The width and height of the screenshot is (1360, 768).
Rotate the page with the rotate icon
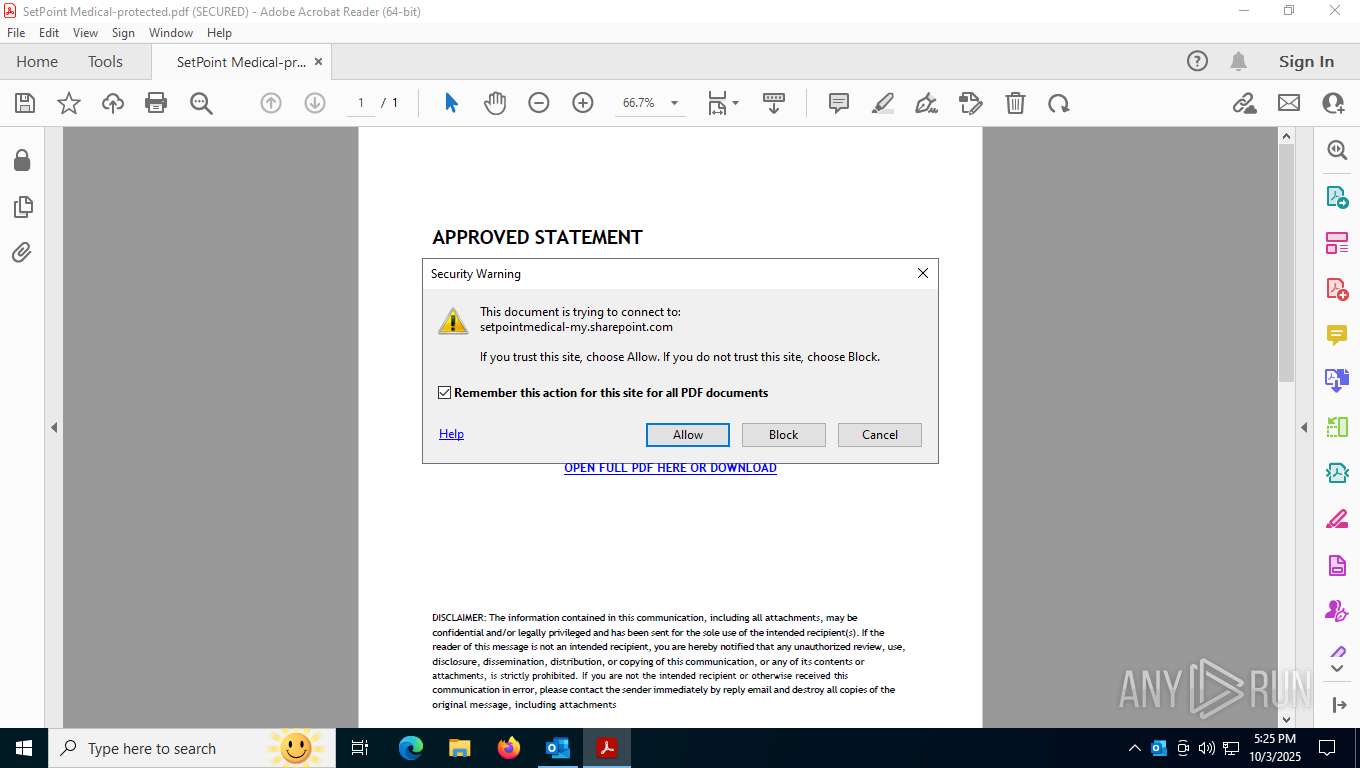[1059, 103]
